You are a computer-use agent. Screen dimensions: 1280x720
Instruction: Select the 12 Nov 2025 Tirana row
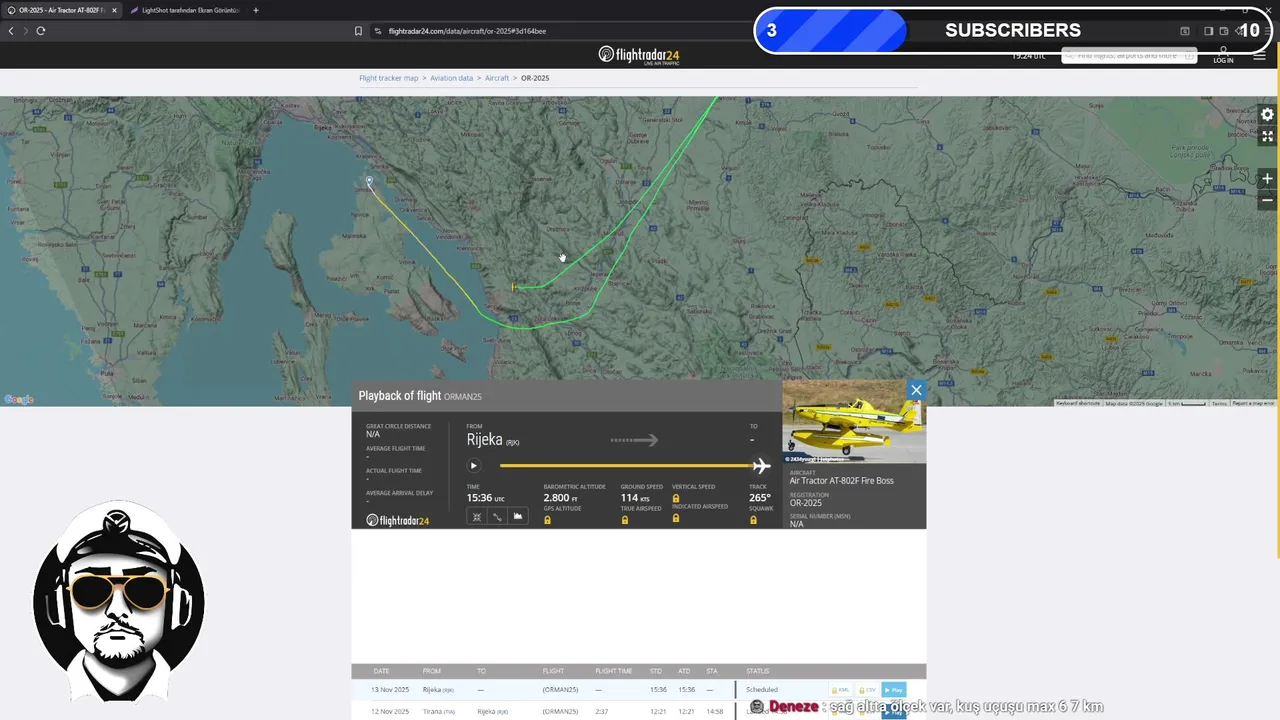[639, 711]
